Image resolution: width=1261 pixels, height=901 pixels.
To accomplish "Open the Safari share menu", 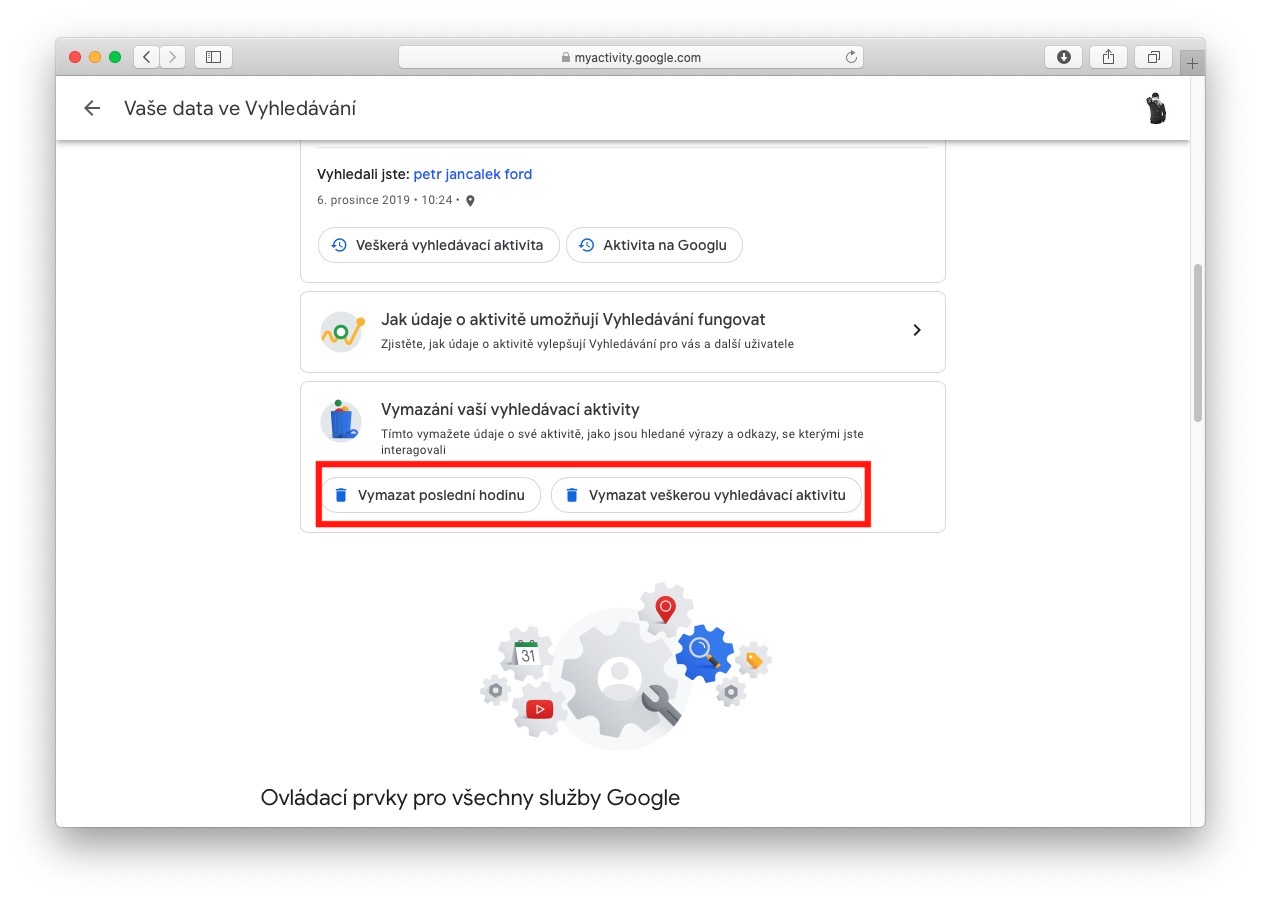I will pos(1108,57).
